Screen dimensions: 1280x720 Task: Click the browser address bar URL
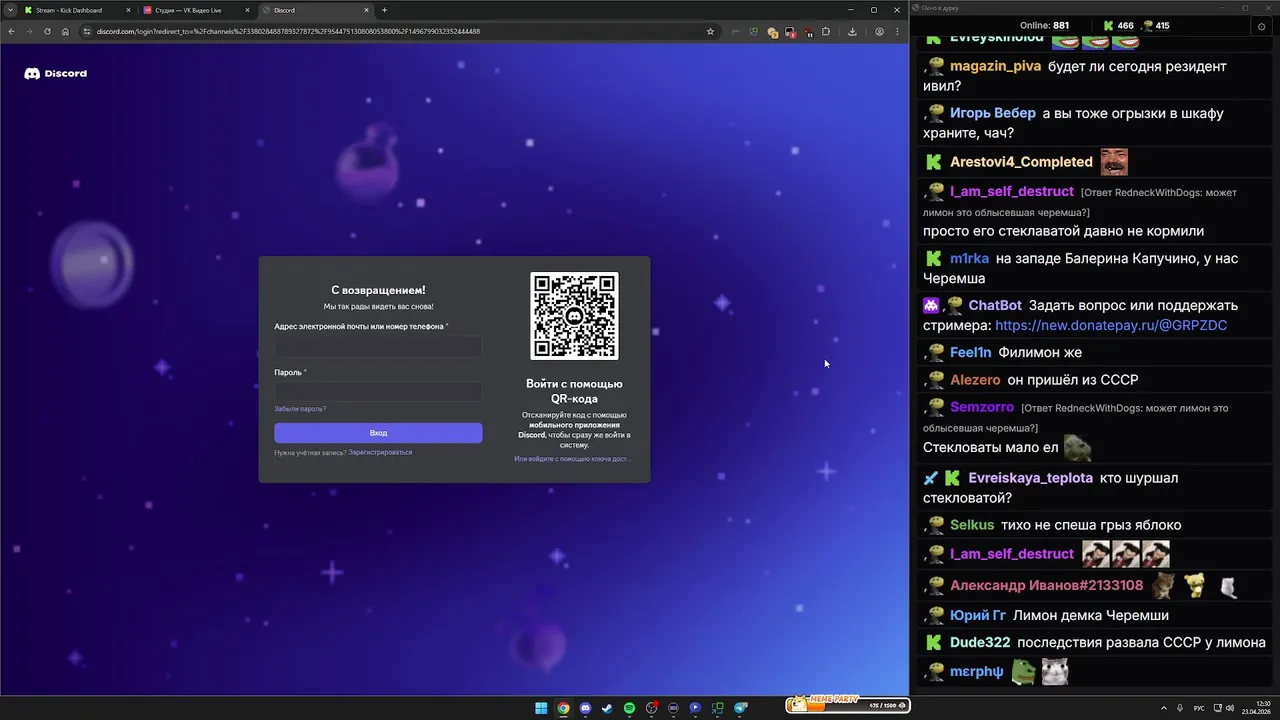[288, 31]
